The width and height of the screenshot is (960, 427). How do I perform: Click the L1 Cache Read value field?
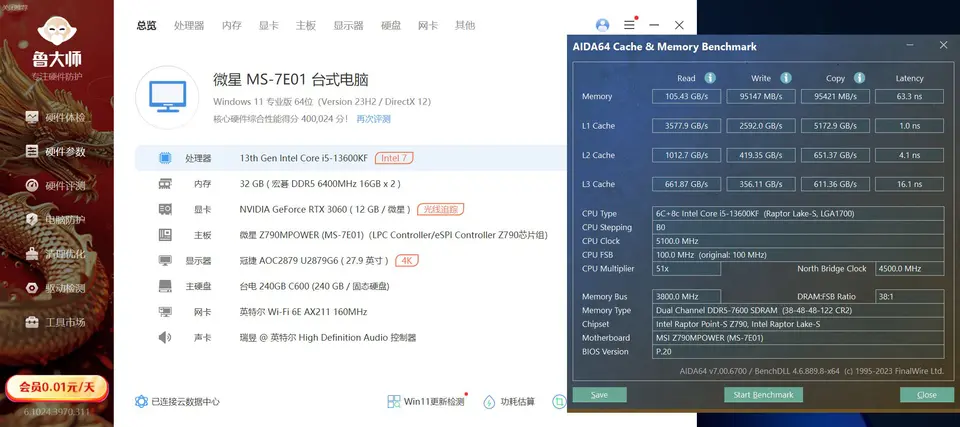click(686, 126)
